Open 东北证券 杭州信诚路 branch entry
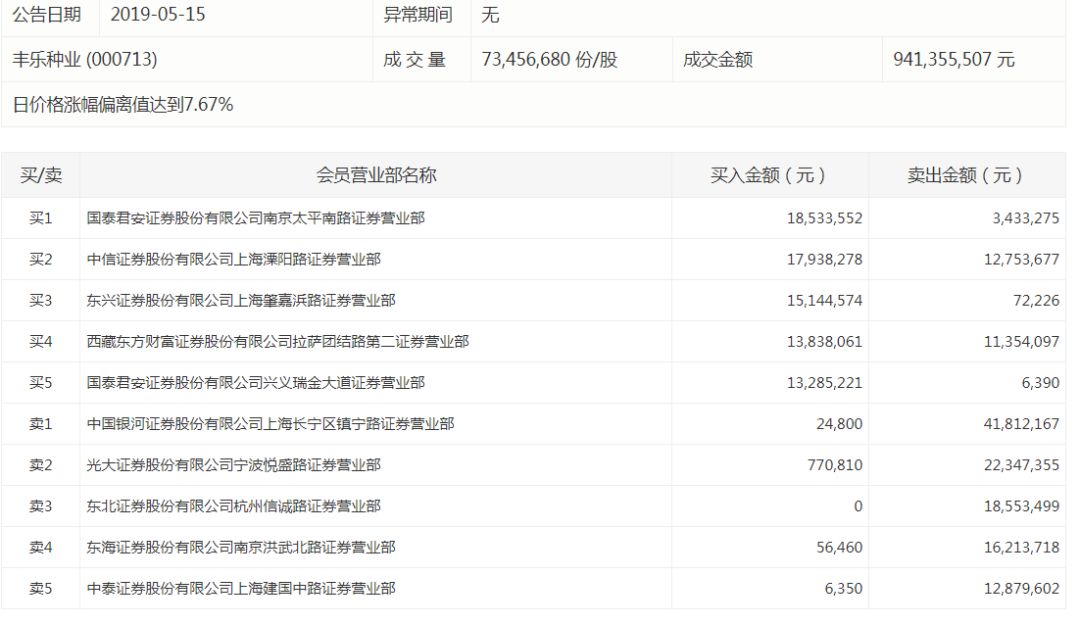The height and width of the screenshot is (625, 1080). click(x=234, y=507)
